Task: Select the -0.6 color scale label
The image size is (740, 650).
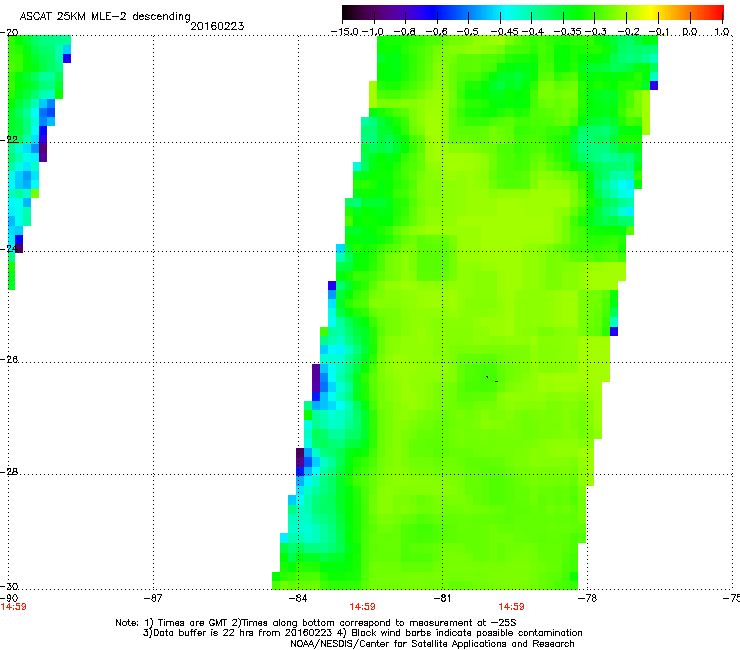Action: coord(437,32)
